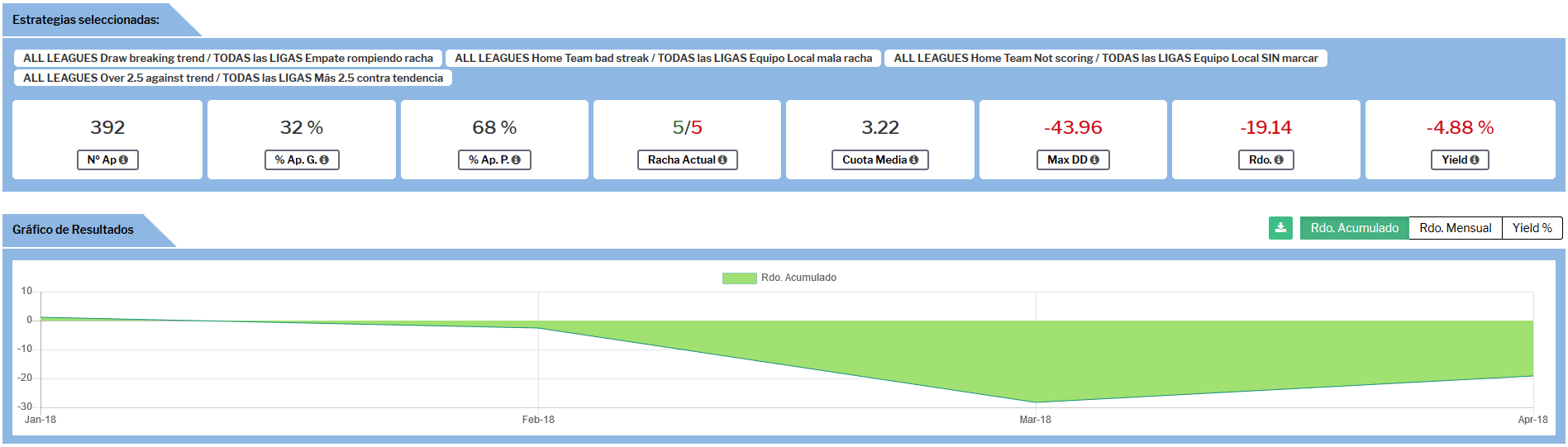Click the info icon next to Rdo.
Image resolution: width=1568 pixels, height=447 pixels.
pos(1279,160)
